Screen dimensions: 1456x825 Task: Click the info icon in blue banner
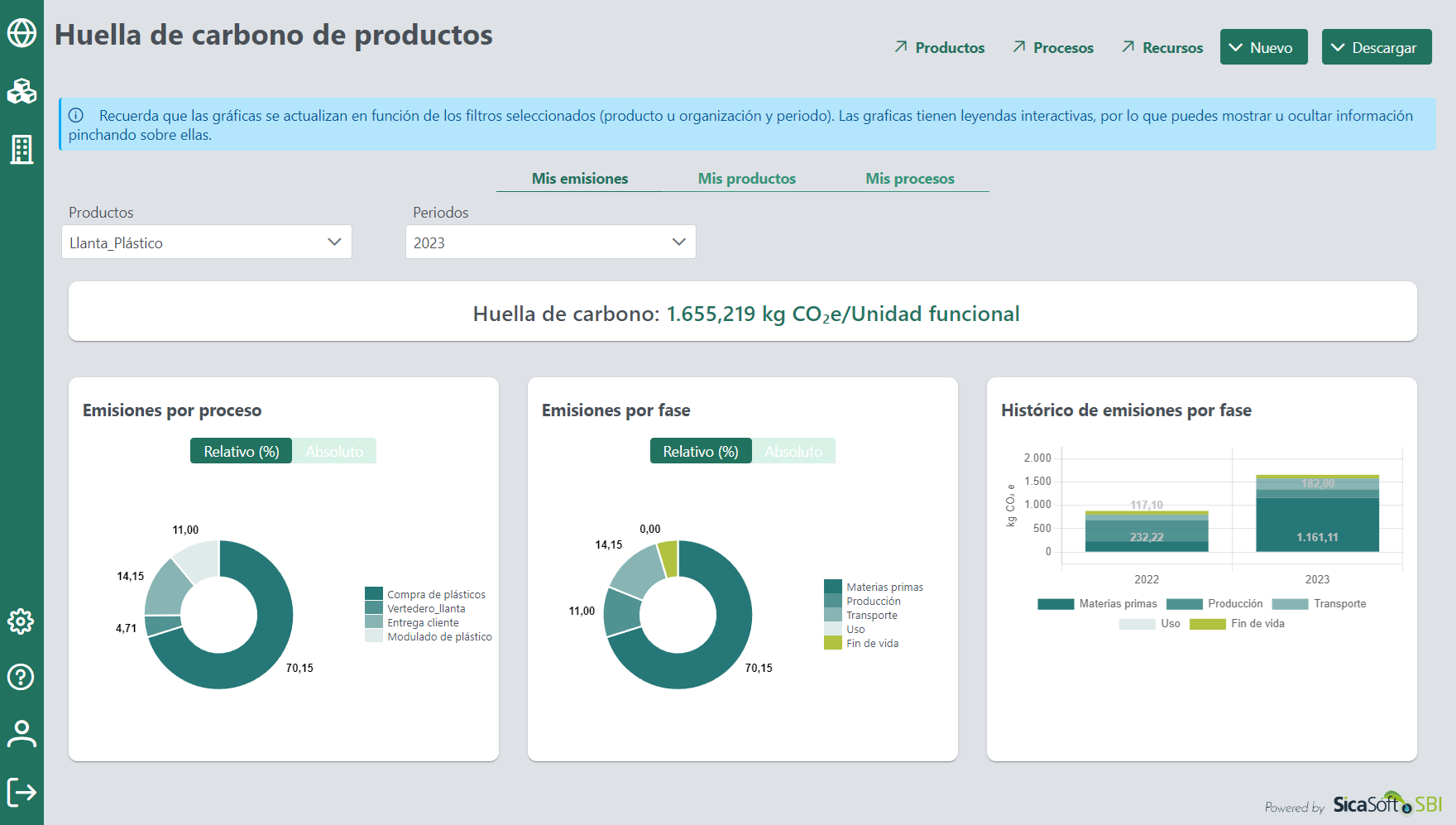coord(76,115)
